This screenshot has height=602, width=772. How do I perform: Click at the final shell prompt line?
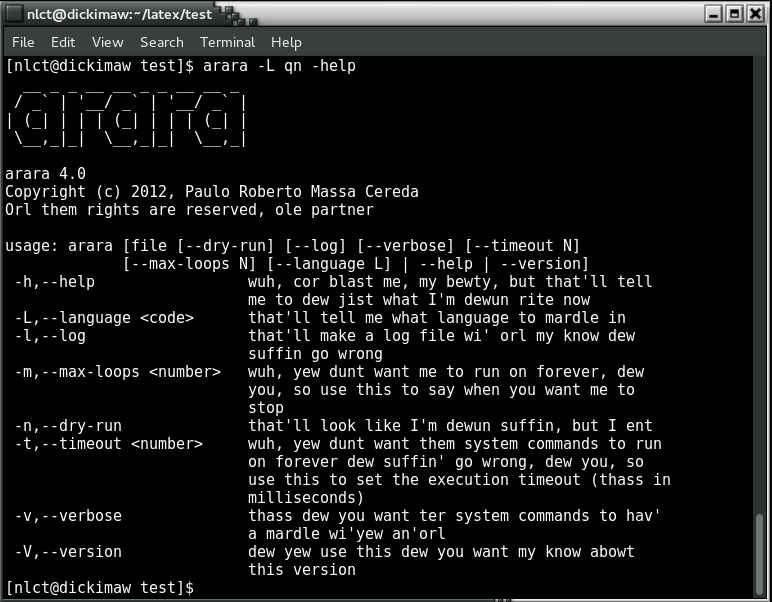(x=100, y=587)
